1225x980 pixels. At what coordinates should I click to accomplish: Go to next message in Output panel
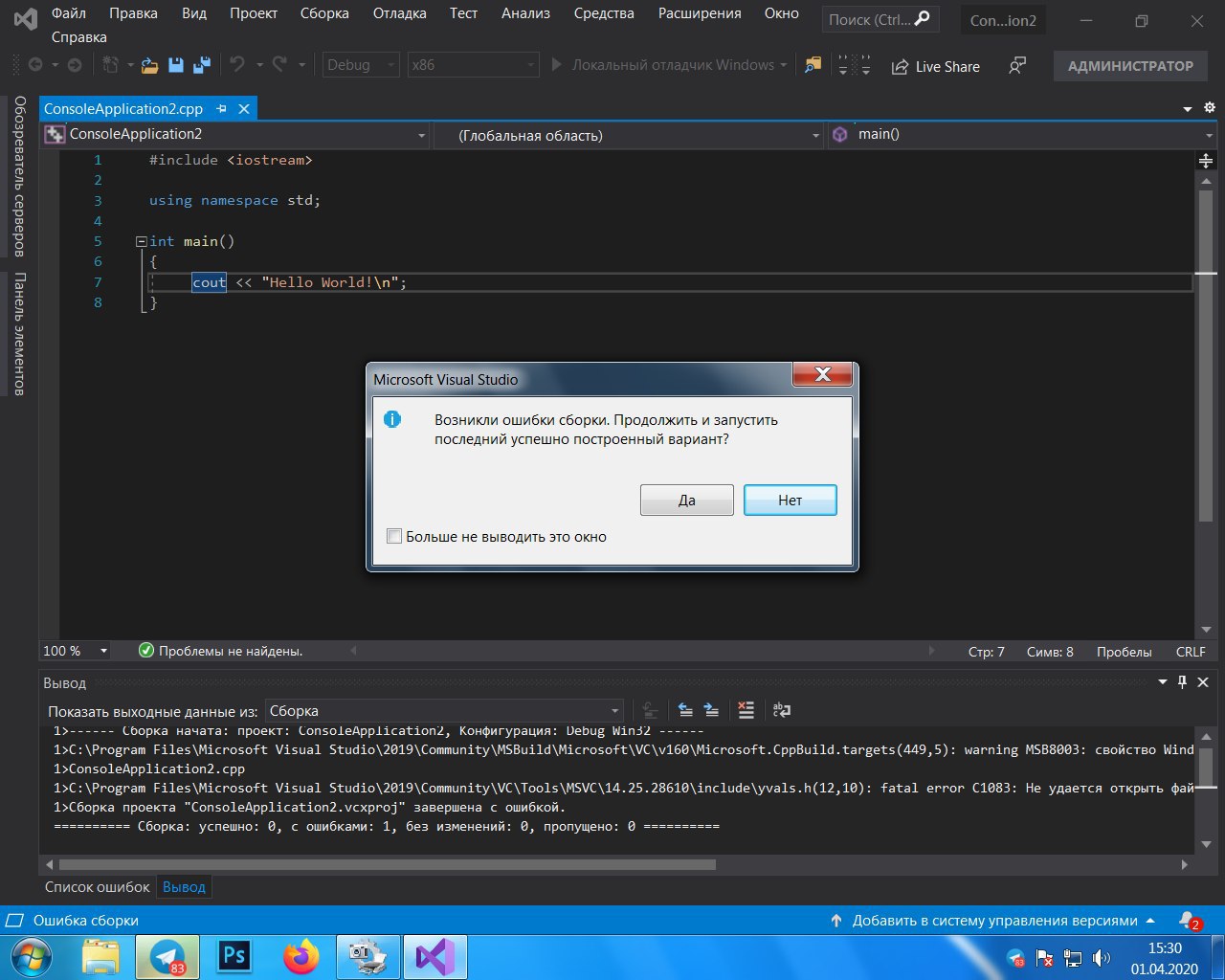coord(711,710)
